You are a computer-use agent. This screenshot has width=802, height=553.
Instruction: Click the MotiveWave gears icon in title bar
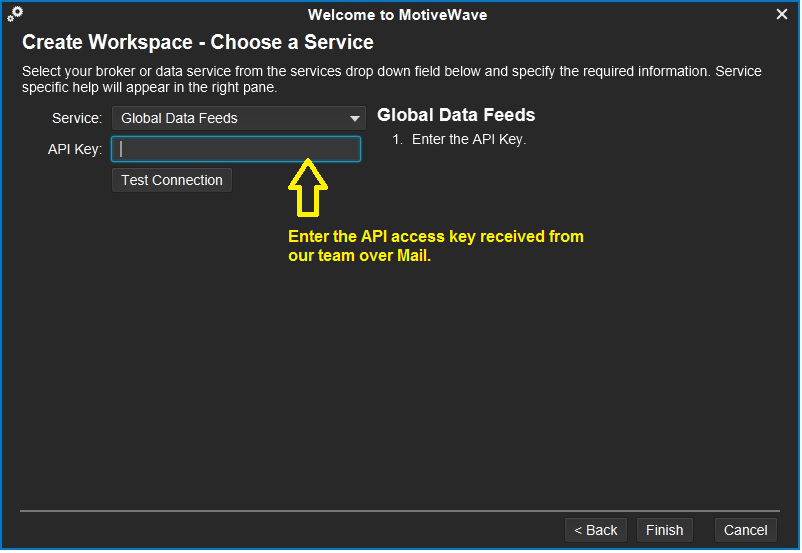coord(15,14)
